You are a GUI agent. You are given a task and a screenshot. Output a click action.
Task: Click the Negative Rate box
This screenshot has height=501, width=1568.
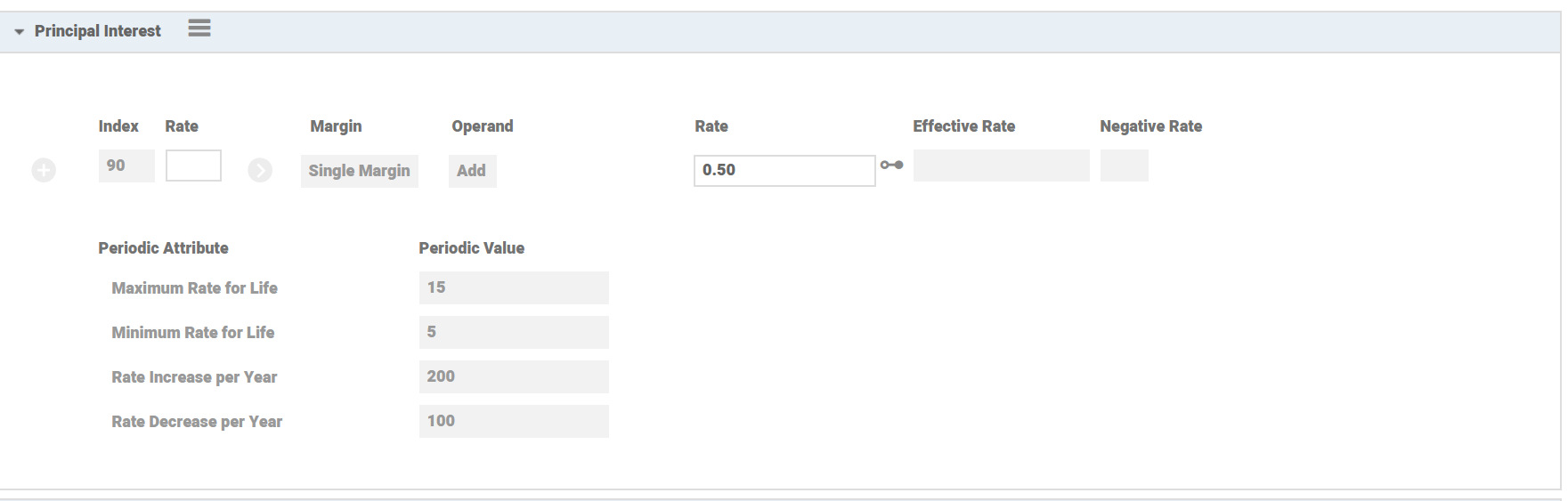(x=1124, y=166)
